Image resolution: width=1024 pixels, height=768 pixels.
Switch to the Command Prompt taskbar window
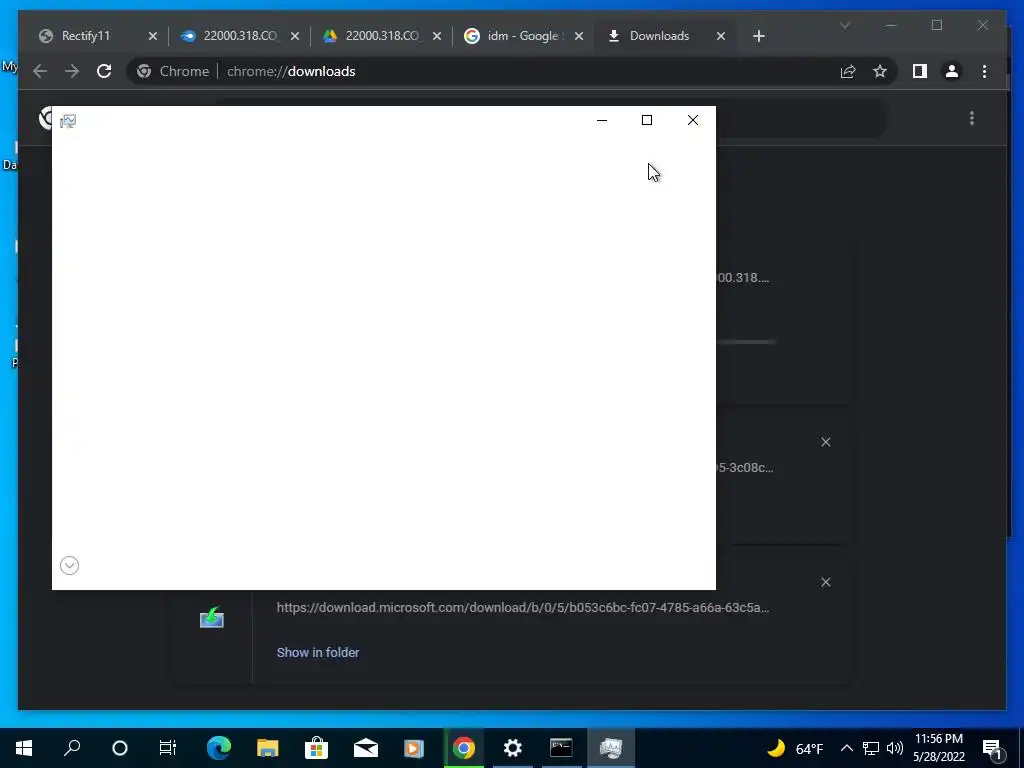tap(561, 748)
